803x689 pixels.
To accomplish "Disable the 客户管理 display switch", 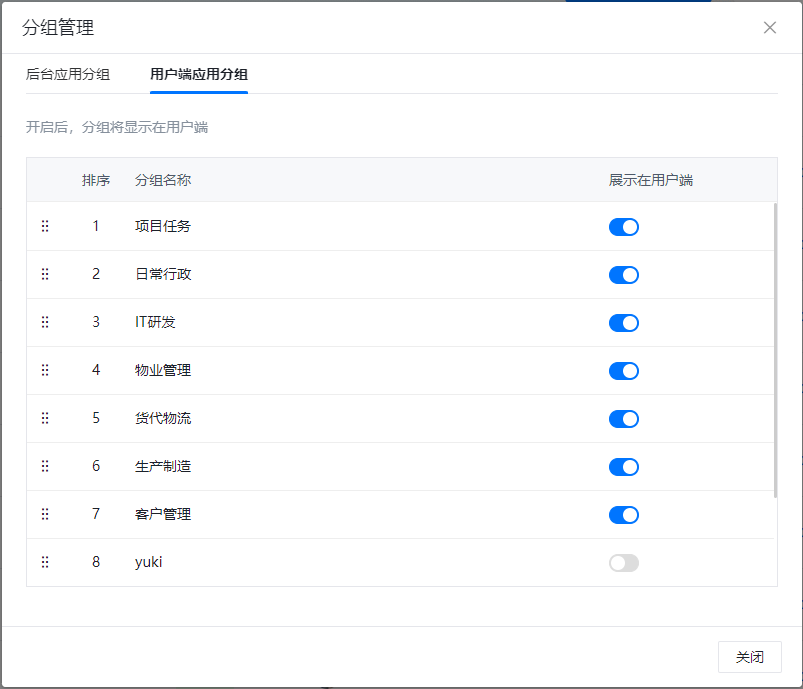I will coord(623,515).
